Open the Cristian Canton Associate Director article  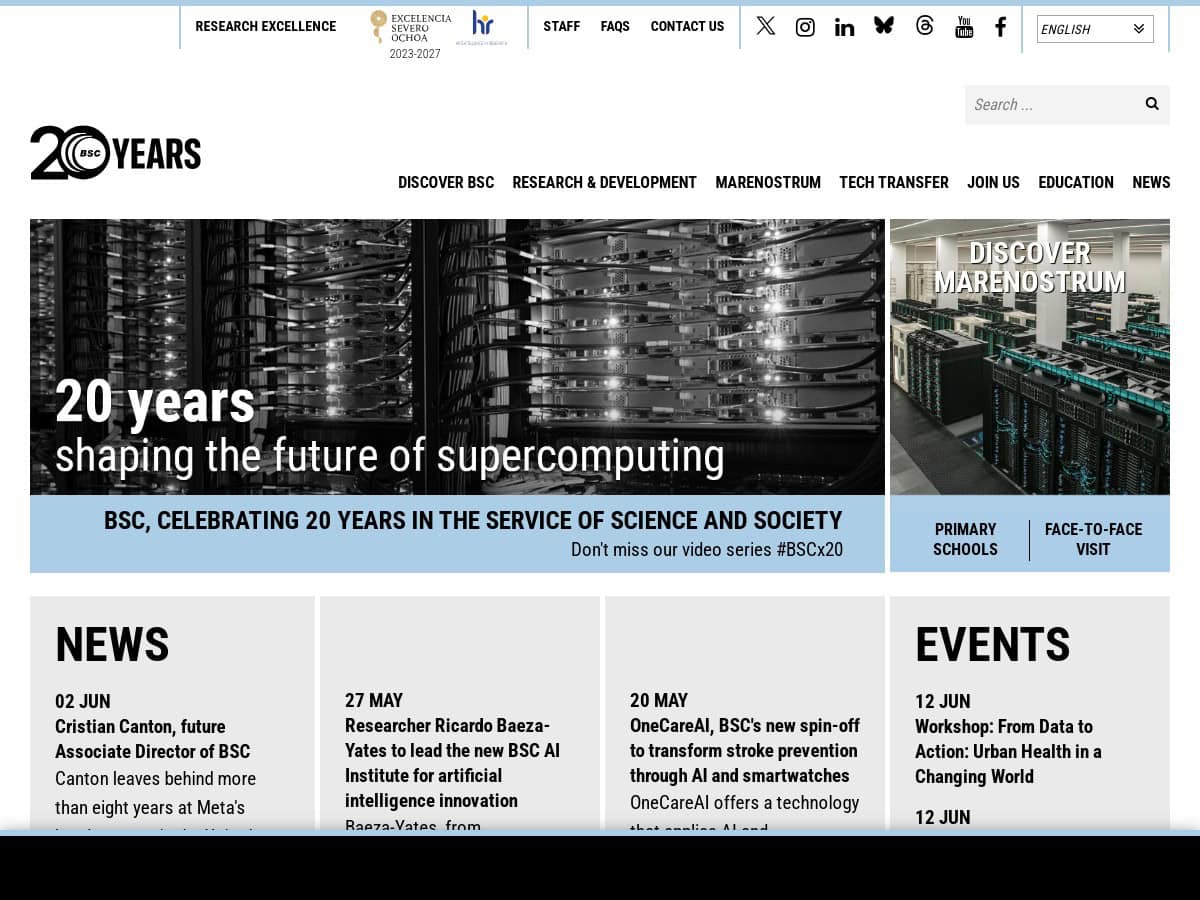click(x=153, y=739)
